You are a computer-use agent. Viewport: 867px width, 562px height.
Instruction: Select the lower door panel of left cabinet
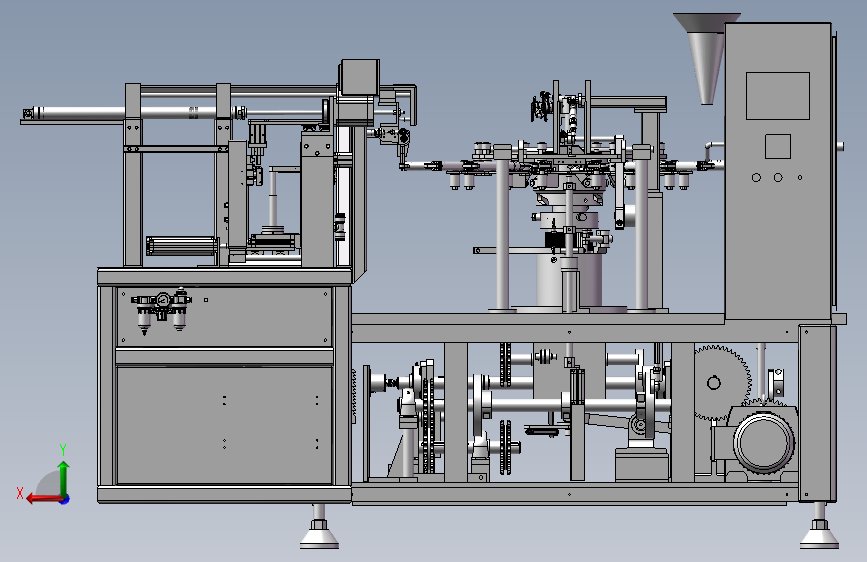224,425
